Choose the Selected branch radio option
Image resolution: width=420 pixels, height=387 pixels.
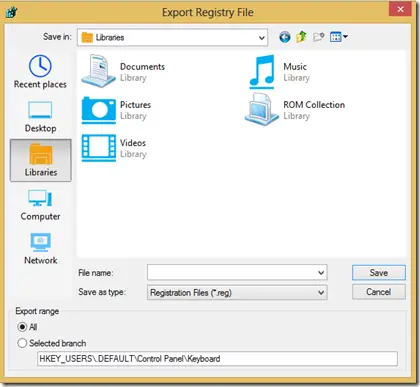[x=52, y=343]
